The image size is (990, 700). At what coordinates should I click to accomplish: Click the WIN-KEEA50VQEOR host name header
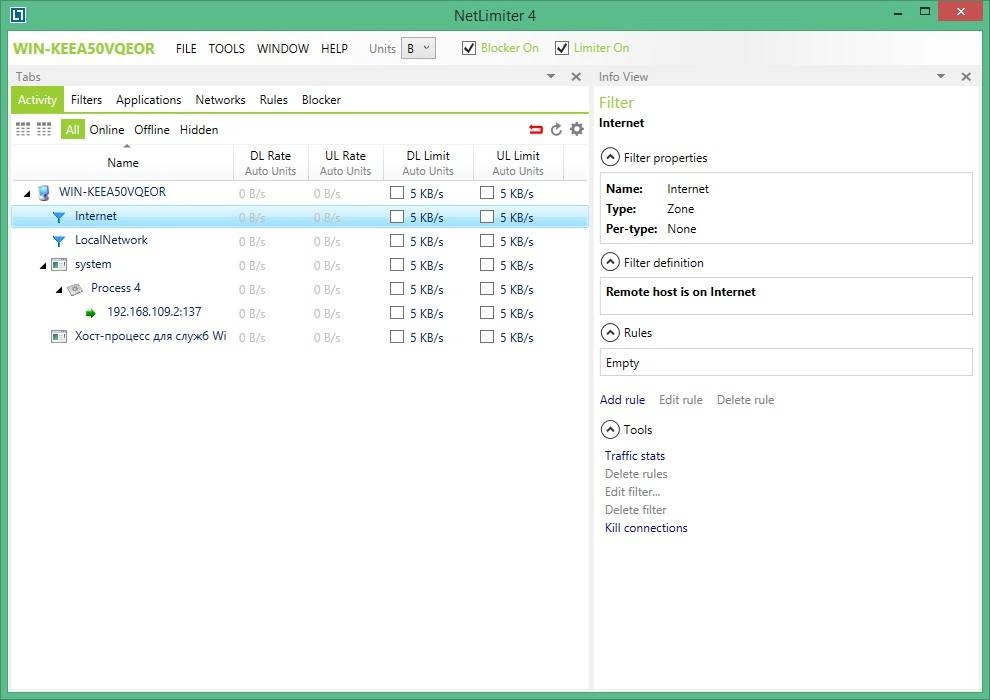point(83,49)
